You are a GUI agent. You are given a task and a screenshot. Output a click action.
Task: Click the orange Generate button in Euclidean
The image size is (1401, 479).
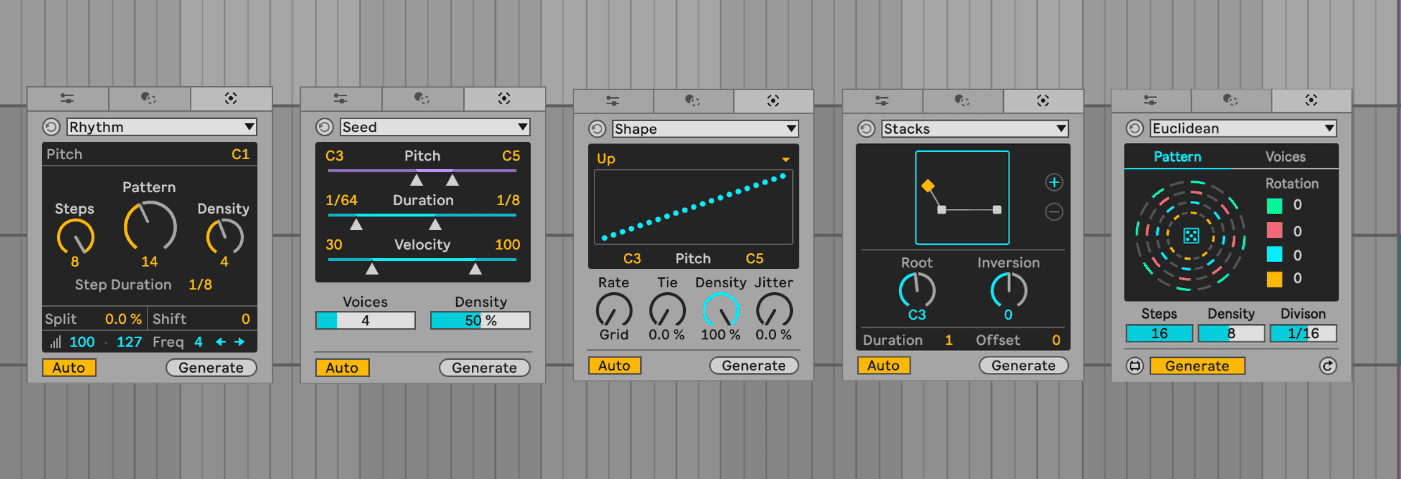pos(1197,366)
